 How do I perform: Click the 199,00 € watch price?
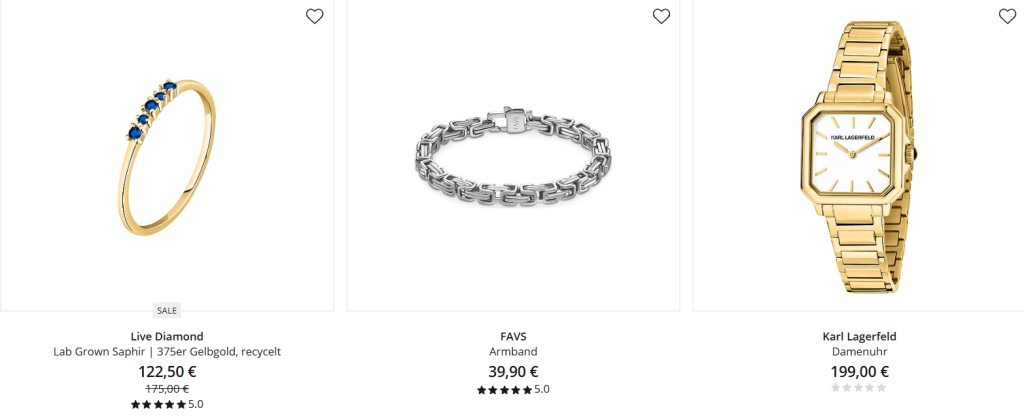(859, 372)
